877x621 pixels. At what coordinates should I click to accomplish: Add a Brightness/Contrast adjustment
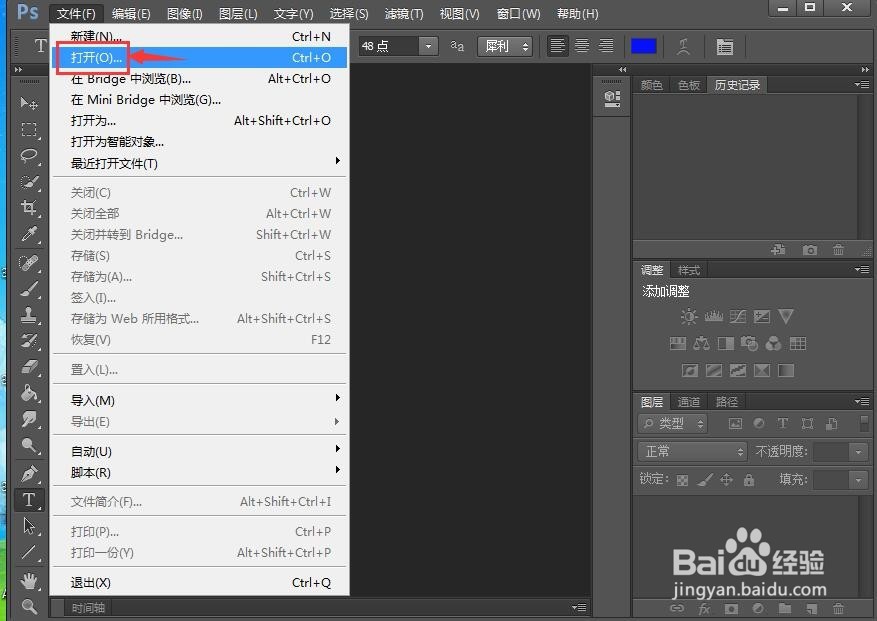coord(689,317)
